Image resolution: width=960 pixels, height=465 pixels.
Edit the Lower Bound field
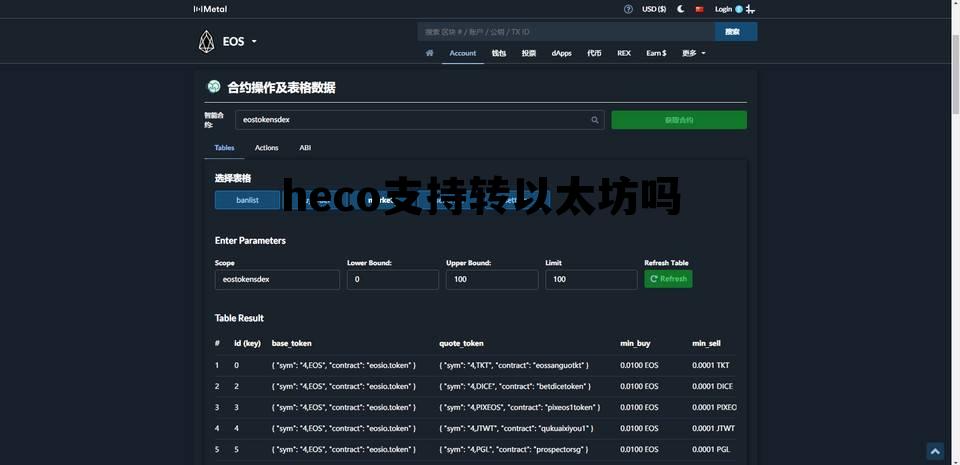(393, 280)
